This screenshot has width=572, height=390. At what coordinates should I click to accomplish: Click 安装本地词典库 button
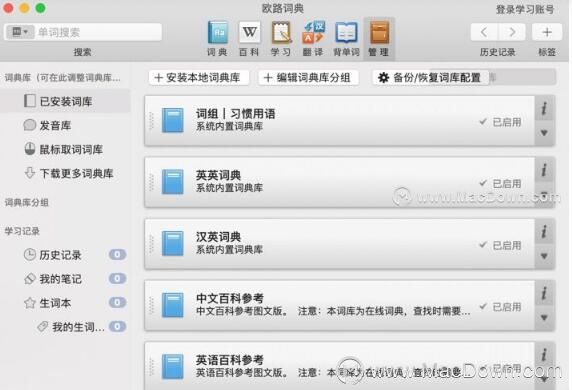(x=199, y=77)
